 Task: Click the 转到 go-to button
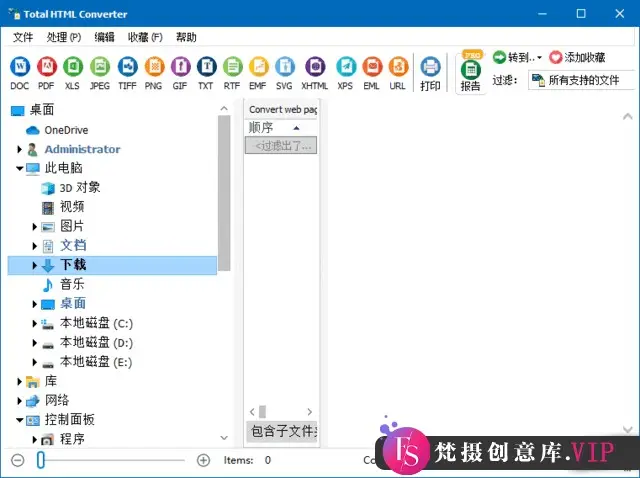[514, 58]
